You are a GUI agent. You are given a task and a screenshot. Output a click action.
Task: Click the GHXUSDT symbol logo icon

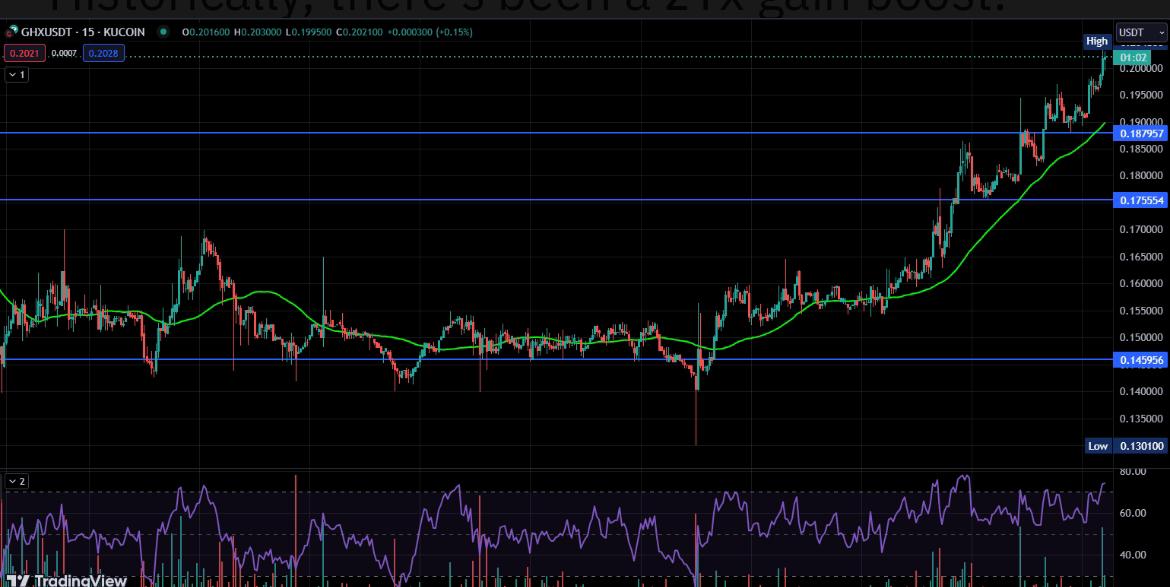tap(13, 32)
